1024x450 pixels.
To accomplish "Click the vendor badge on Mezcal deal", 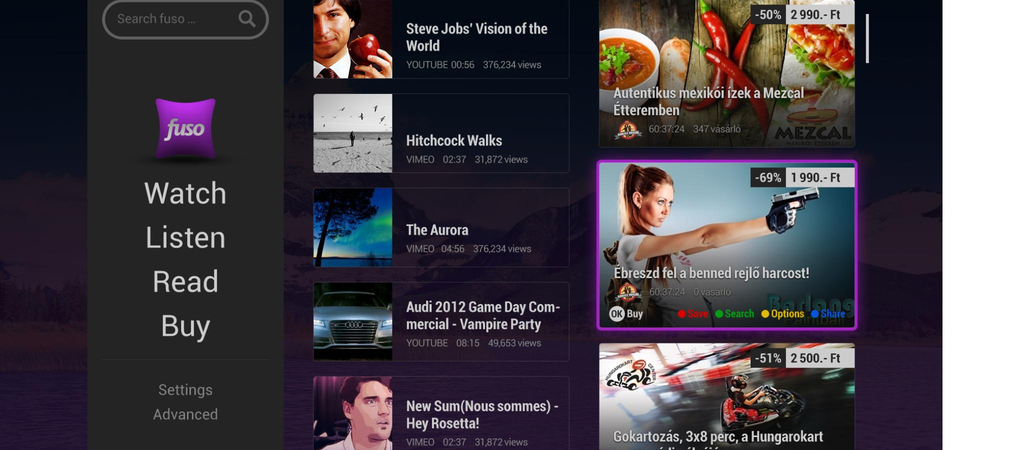I will tap(628, 129).
